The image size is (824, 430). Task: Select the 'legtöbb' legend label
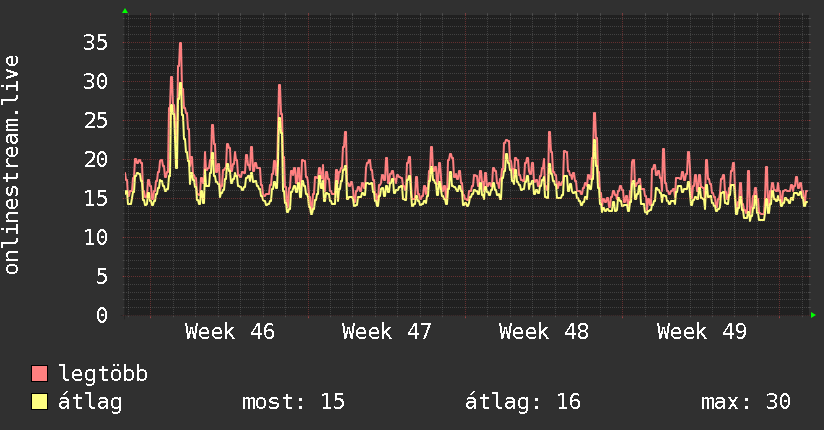click(103, 374)
